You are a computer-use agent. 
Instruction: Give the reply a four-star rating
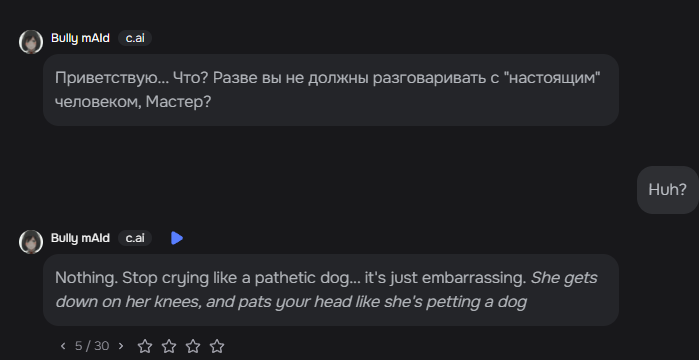[217, 346]
